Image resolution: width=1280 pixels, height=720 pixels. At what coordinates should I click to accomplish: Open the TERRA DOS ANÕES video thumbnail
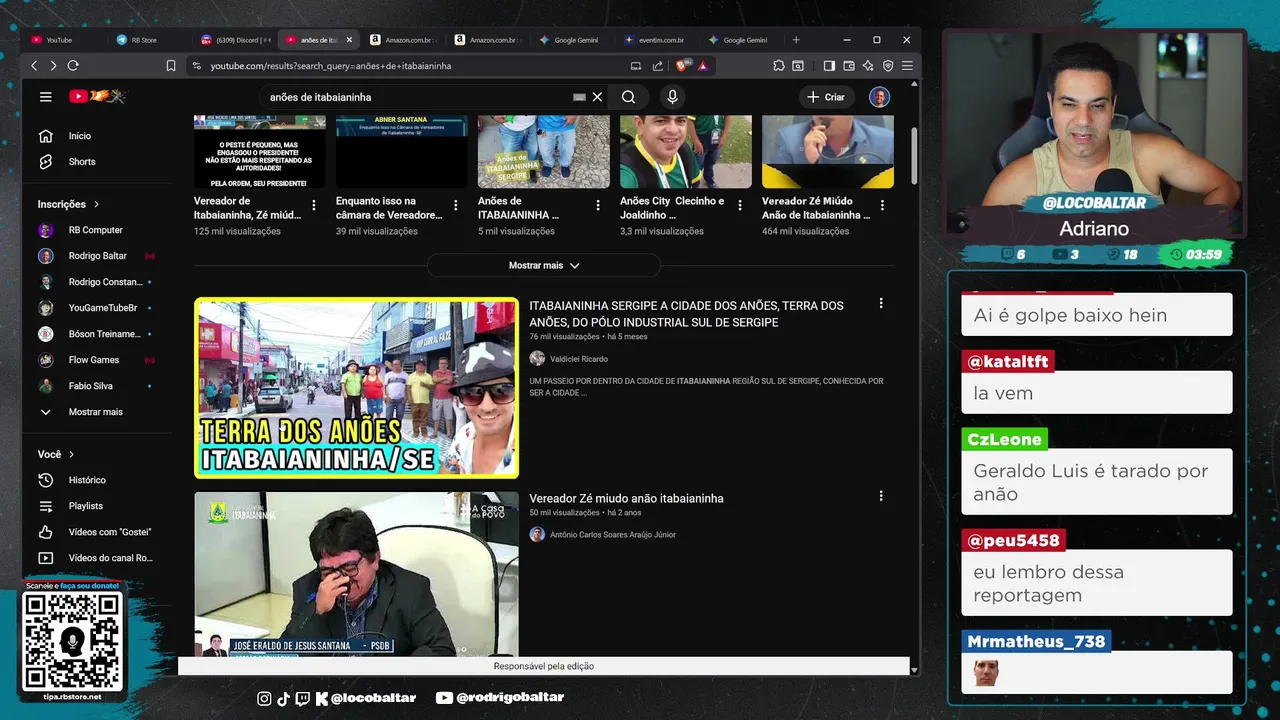click(356, 388)
